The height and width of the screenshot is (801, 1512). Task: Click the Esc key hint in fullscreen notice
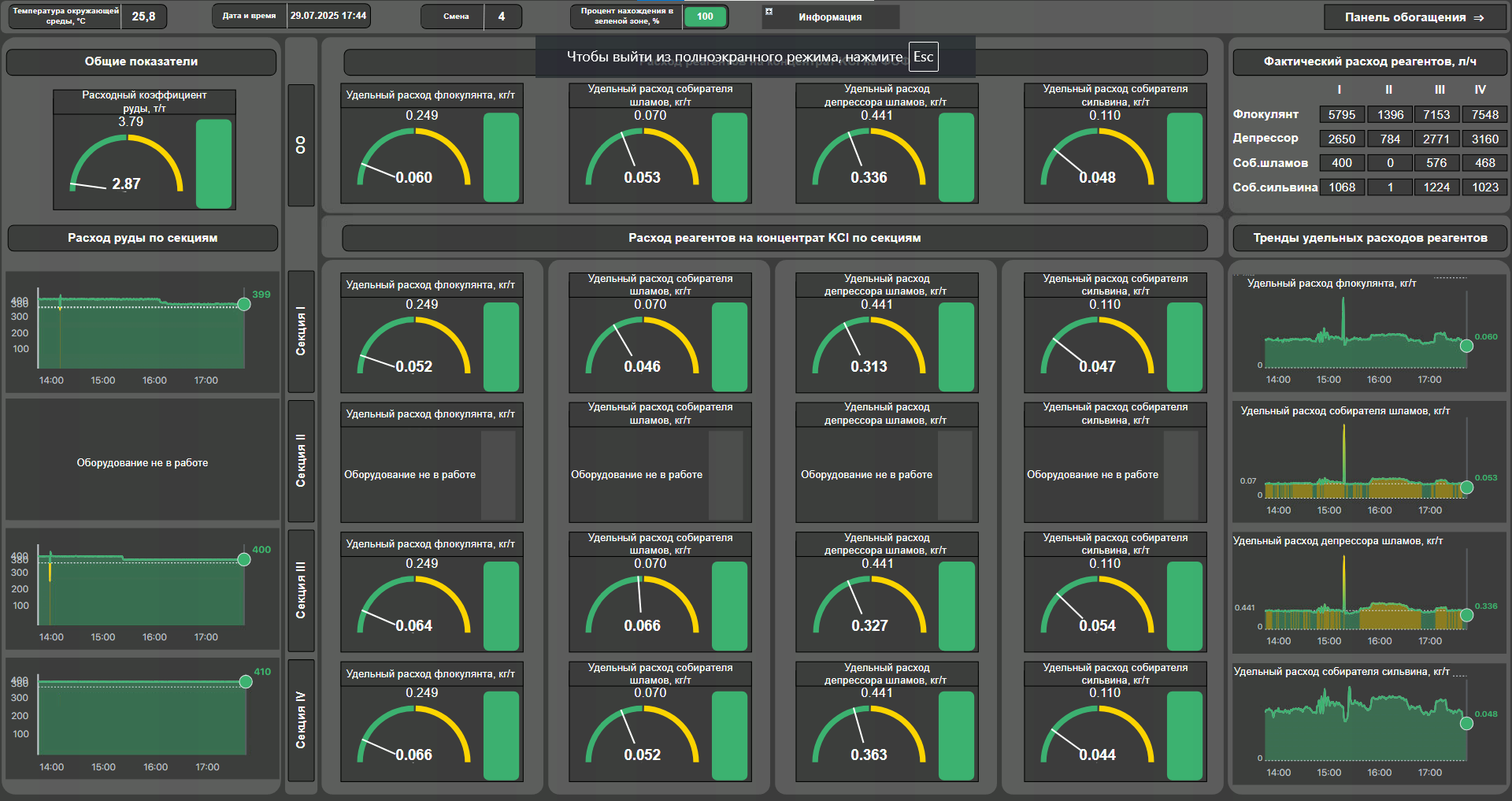point(923,57)
